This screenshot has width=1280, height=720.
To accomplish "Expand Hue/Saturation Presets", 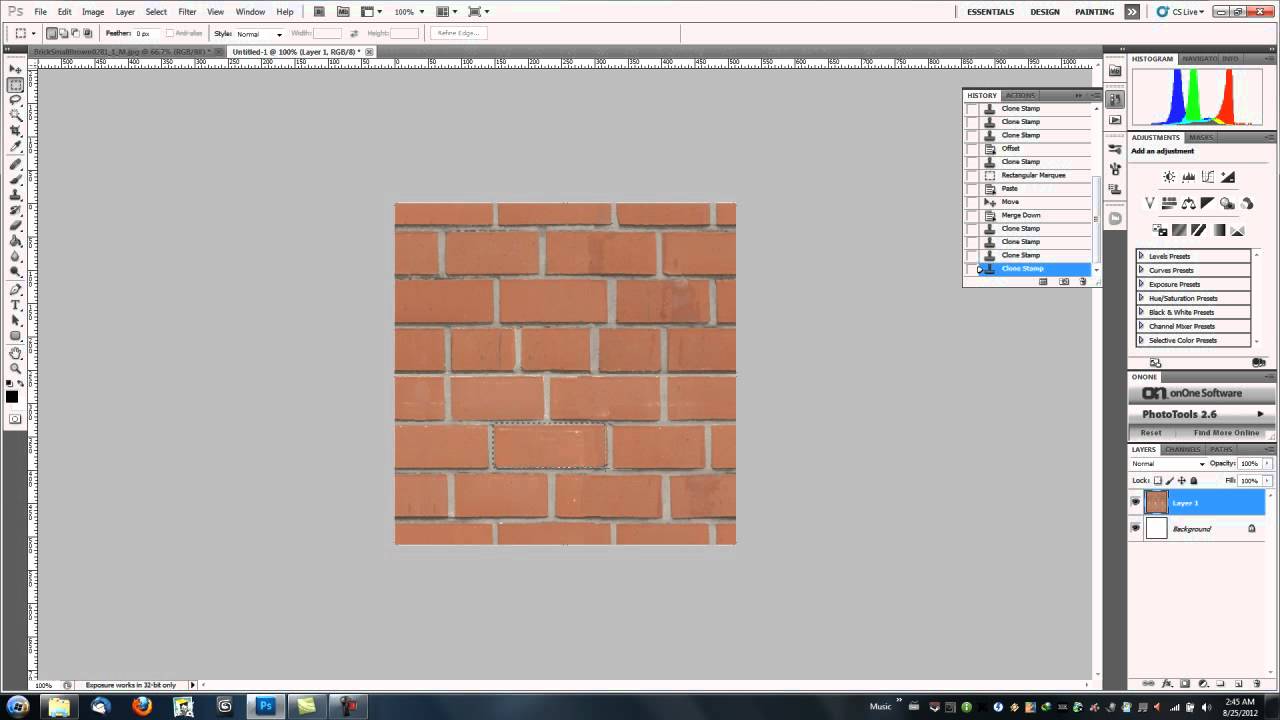I will click(1141, 298).
